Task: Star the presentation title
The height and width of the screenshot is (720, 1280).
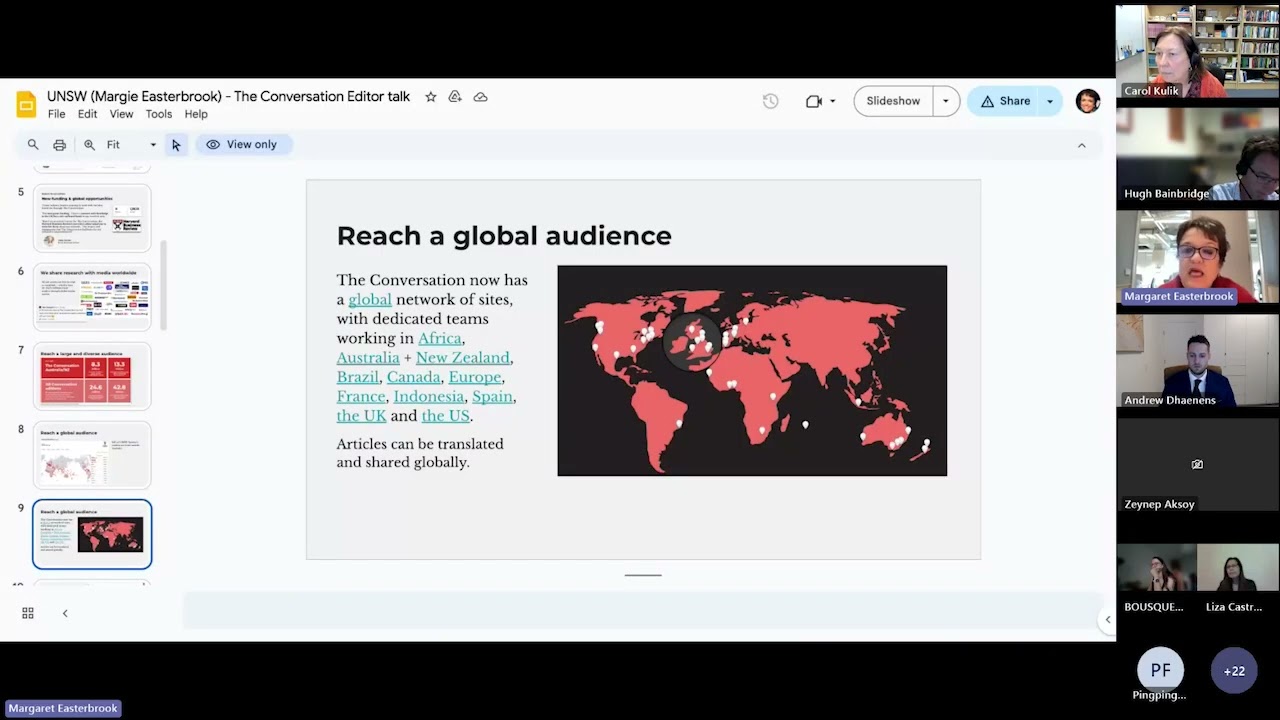Action: point(431,97)
